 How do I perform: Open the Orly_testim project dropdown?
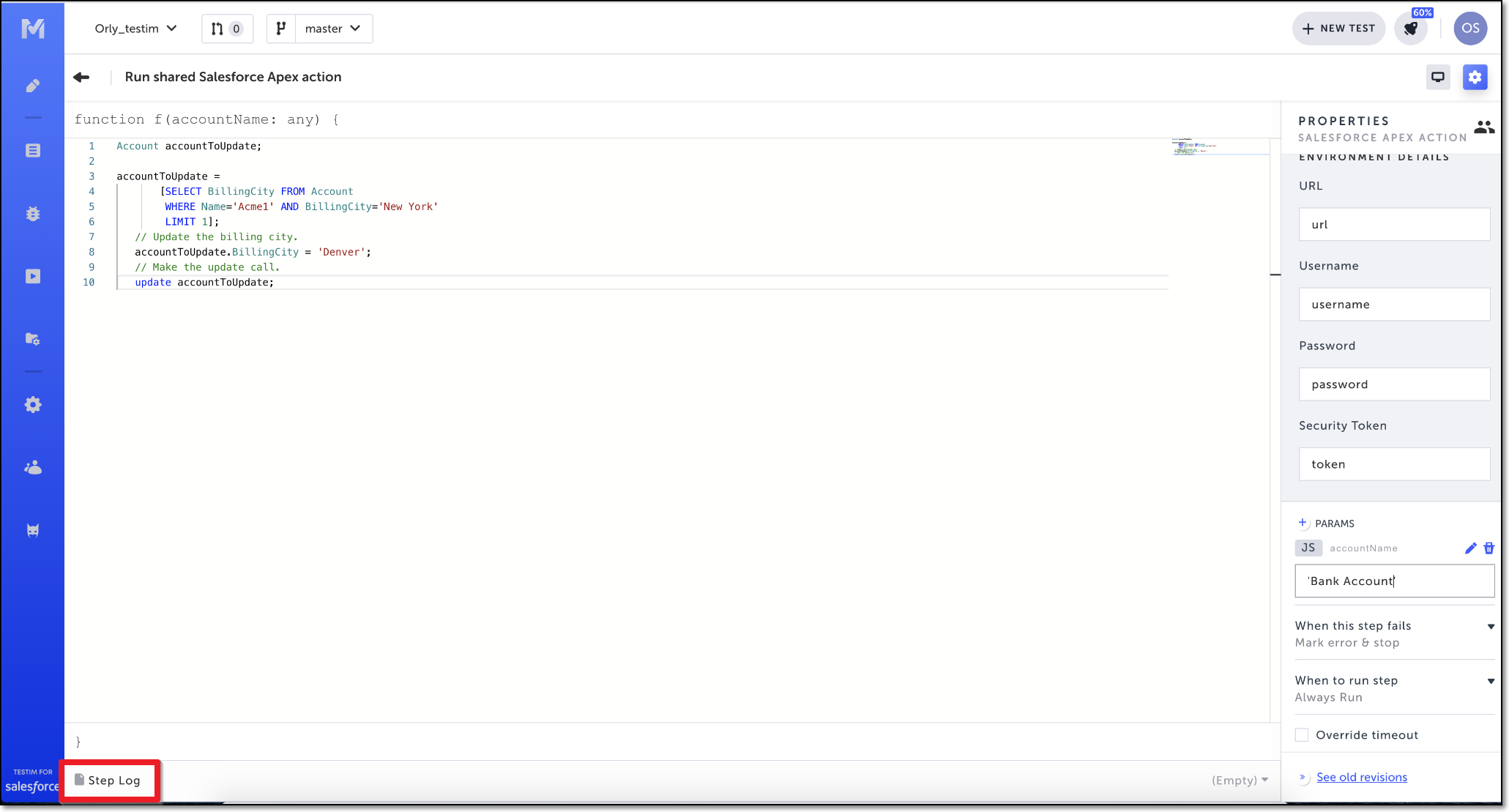pyautogui.click(x=135, y=29)
